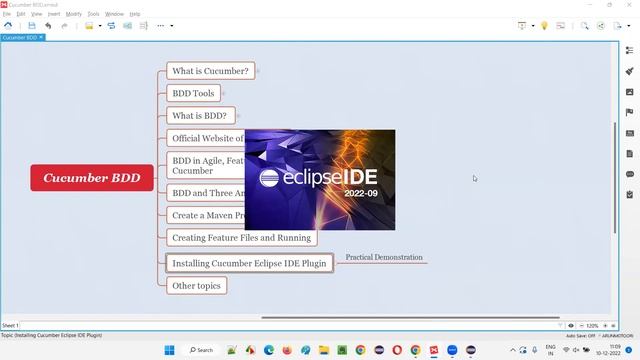This screenshot has width=640, height=360.
Task: Click the 120% zoom level value
Action: [x=592, y=326]
